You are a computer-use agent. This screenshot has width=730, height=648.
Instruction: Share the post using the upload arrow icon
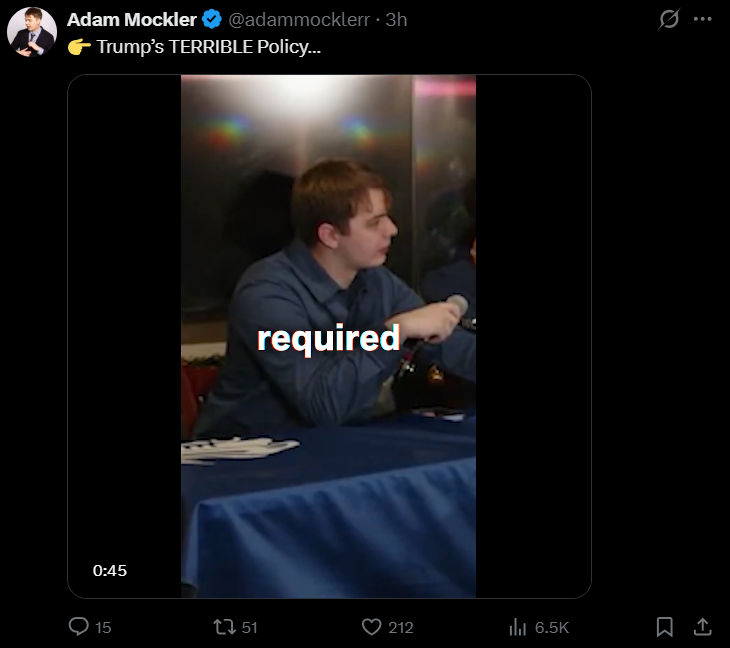pos(703,627)
